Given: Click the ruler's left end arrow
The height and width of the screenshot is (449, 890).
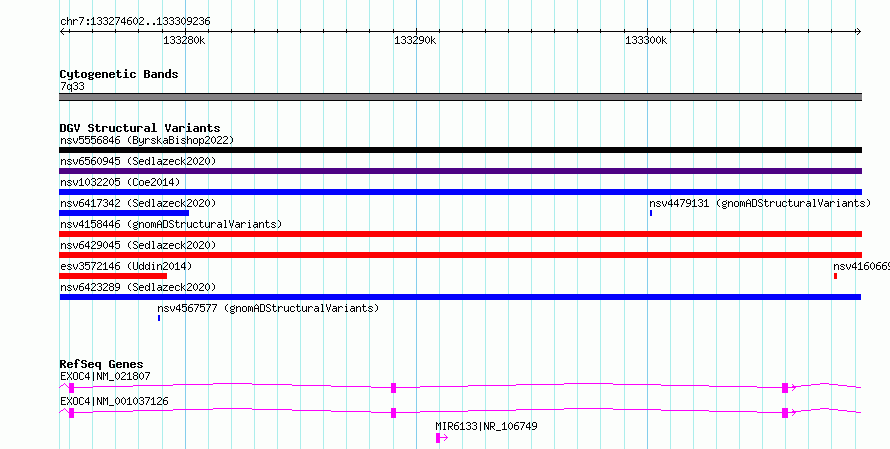Looking at the screenshot, I should (x=62, y=32).
